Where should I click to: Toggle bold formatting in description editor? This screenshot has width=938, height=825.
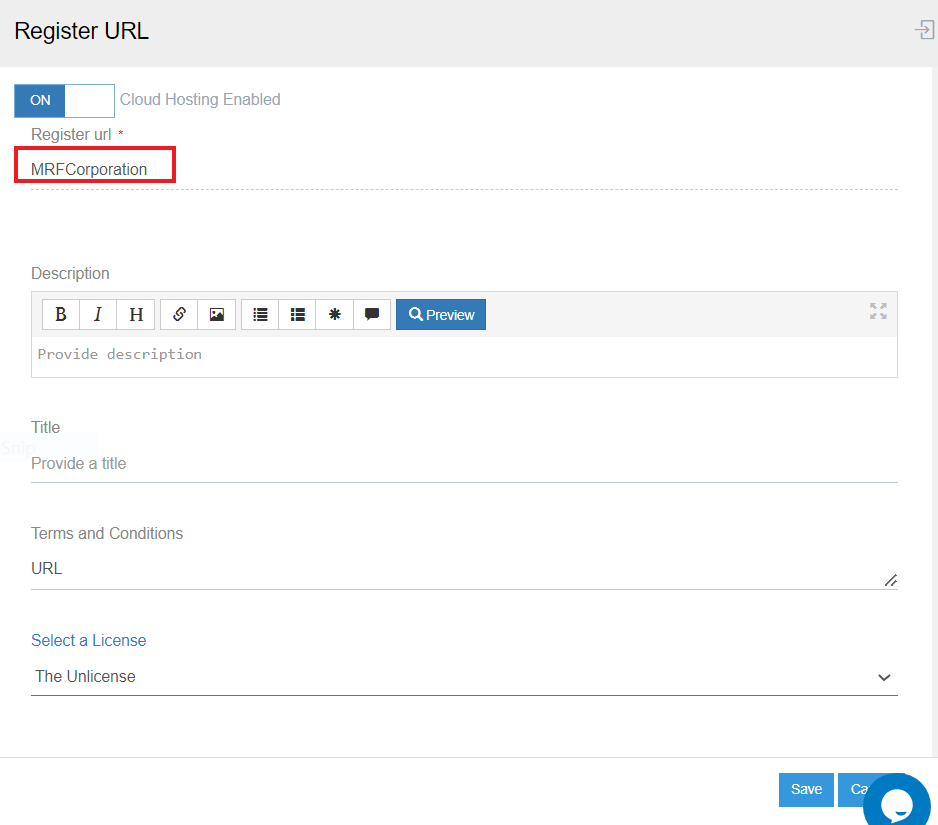[61, 314]
